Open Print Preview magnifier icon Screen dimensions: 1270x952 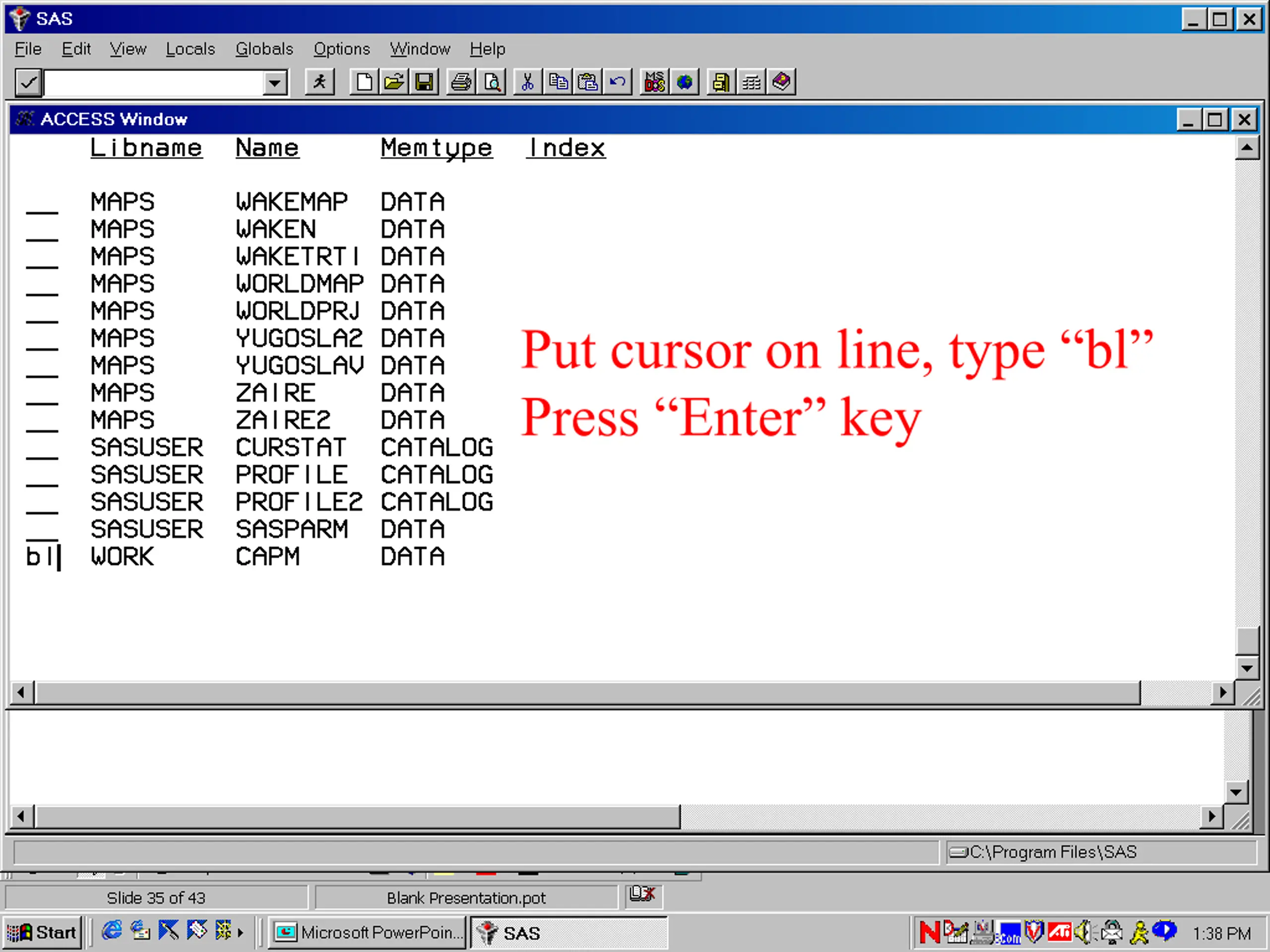(492, 82)
